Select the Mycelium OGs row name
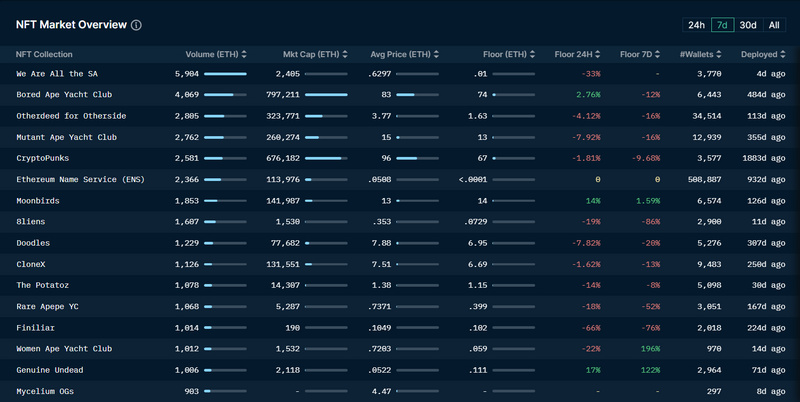 click(45, 392)
